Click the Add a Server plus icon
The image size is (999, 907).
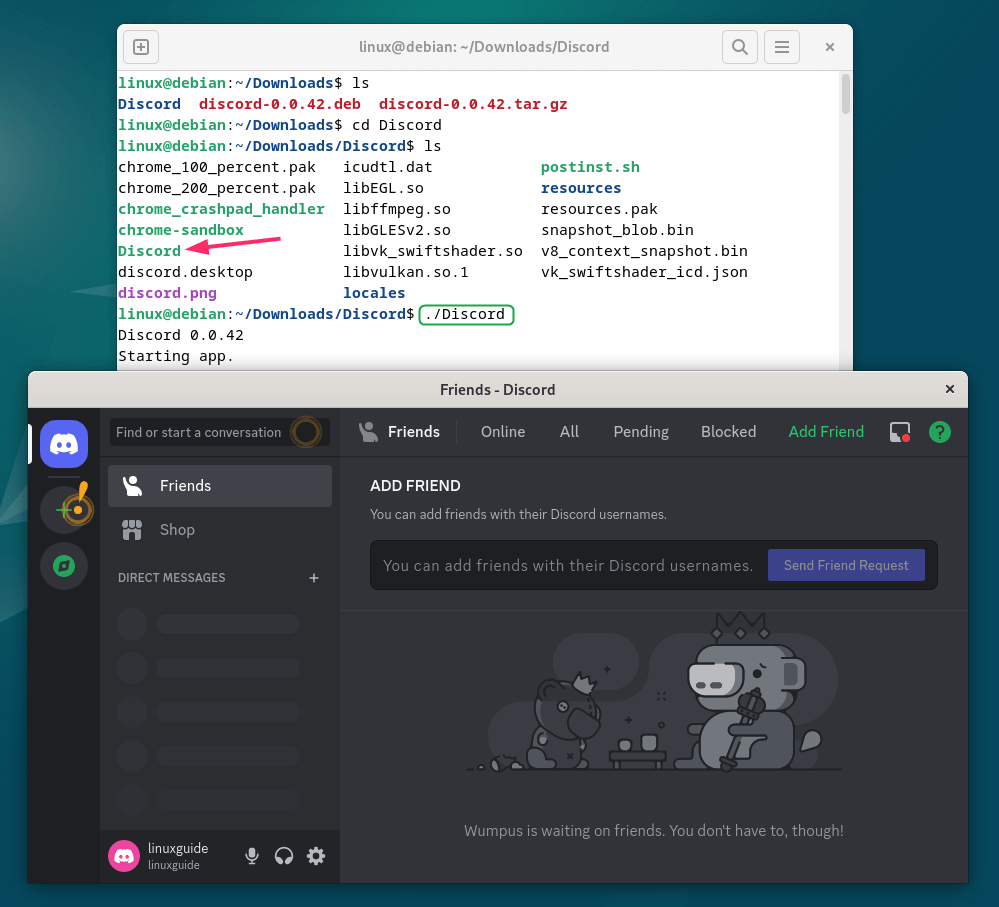[64, 509]
